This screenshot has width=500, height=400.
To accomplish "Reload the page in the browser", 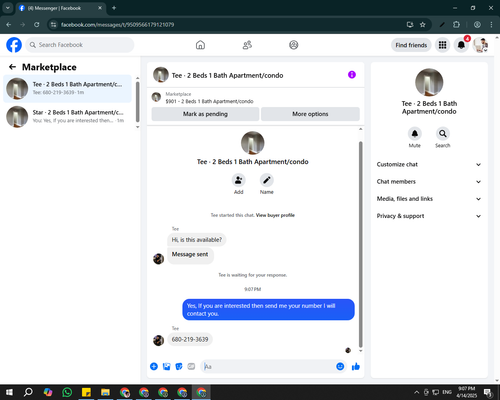I will coord(37,25).
